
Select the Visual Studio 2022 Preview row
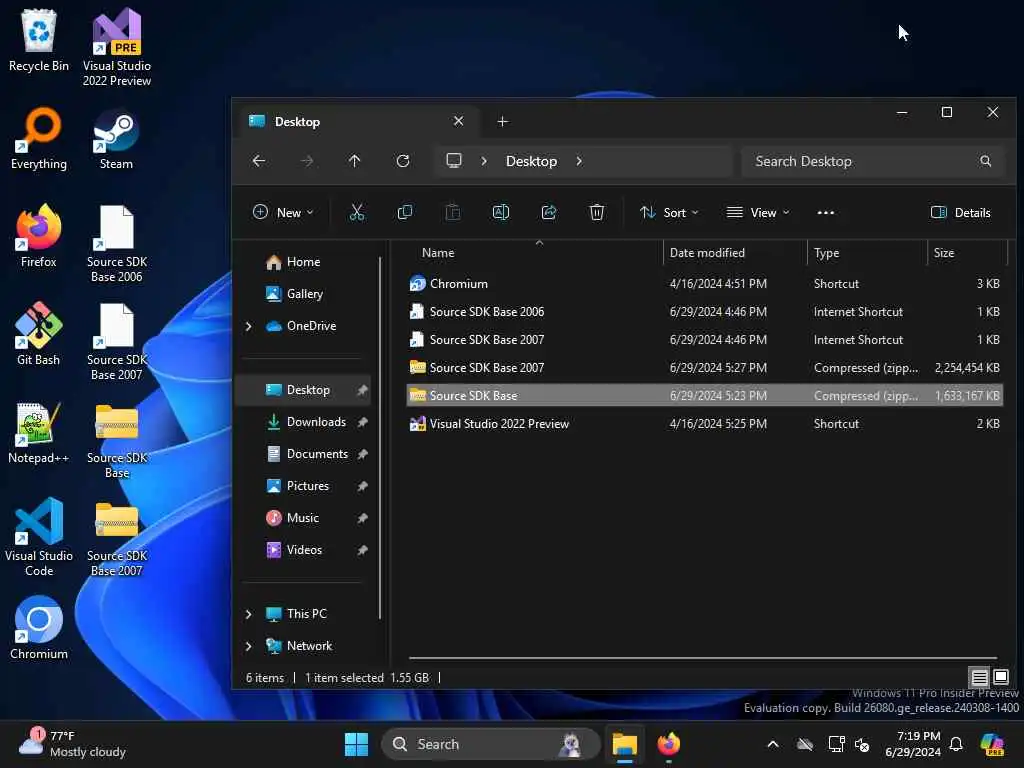(704, 424)
